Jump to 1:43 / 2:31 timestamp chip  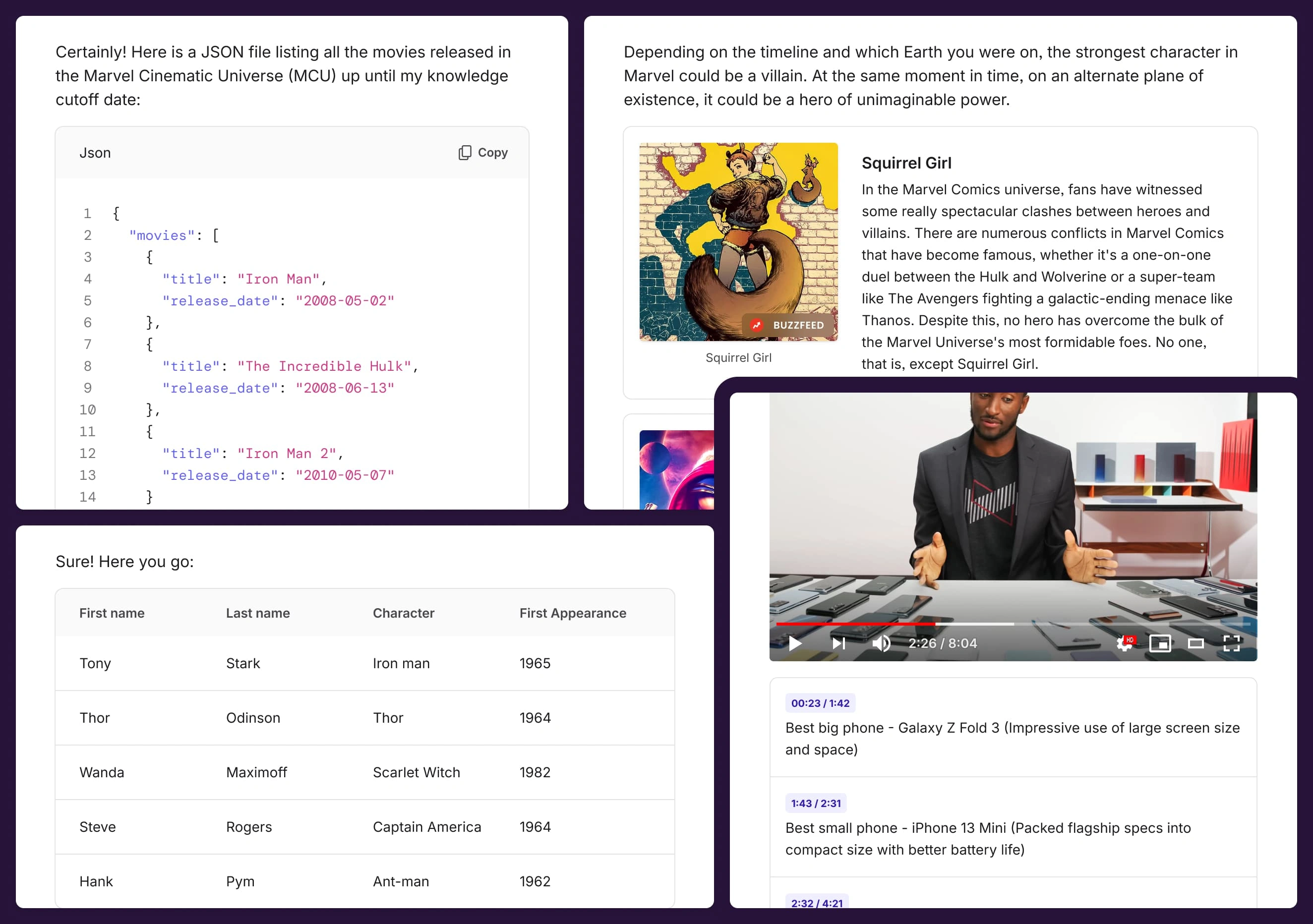pos(816,803)
